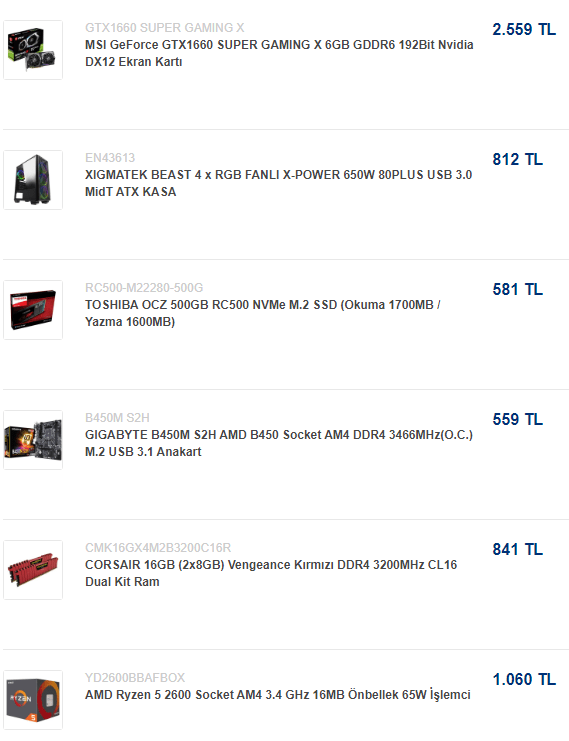The width and height of the screenshot is (569, 741).
Task: Select the 841 TL price
Action: (517, 549)
